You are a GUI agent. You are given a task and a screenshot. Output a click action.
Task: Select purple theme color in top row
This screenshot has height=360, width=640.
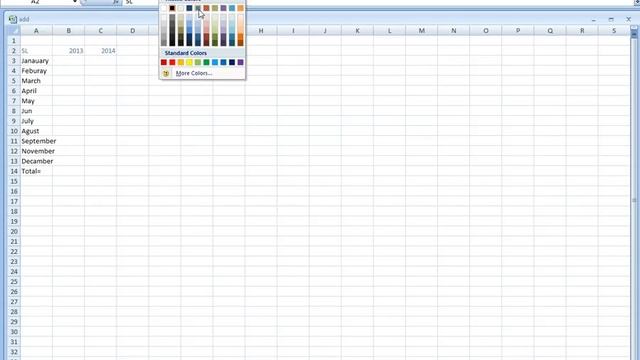(224, 8)
